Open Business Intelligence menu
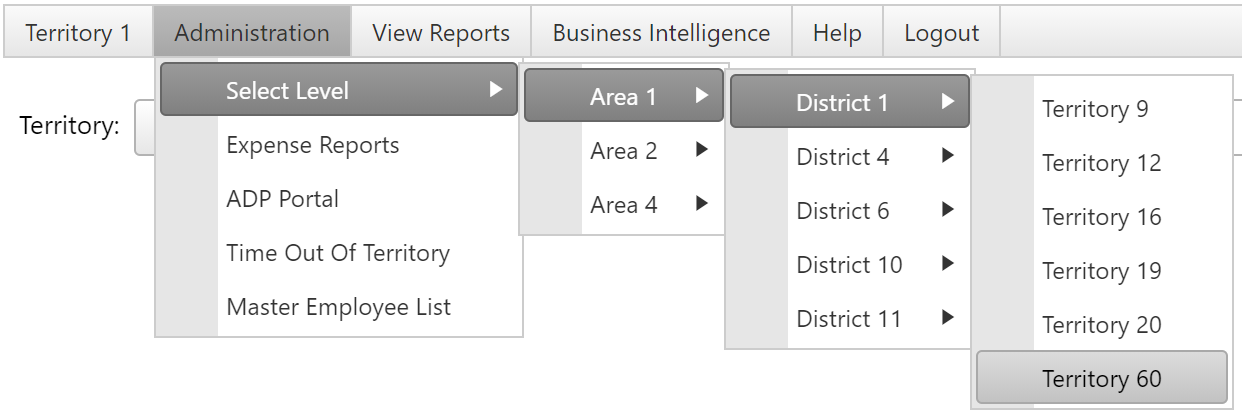The width and height of the screenshot is (1242, 416). click(x=661, y=33)
